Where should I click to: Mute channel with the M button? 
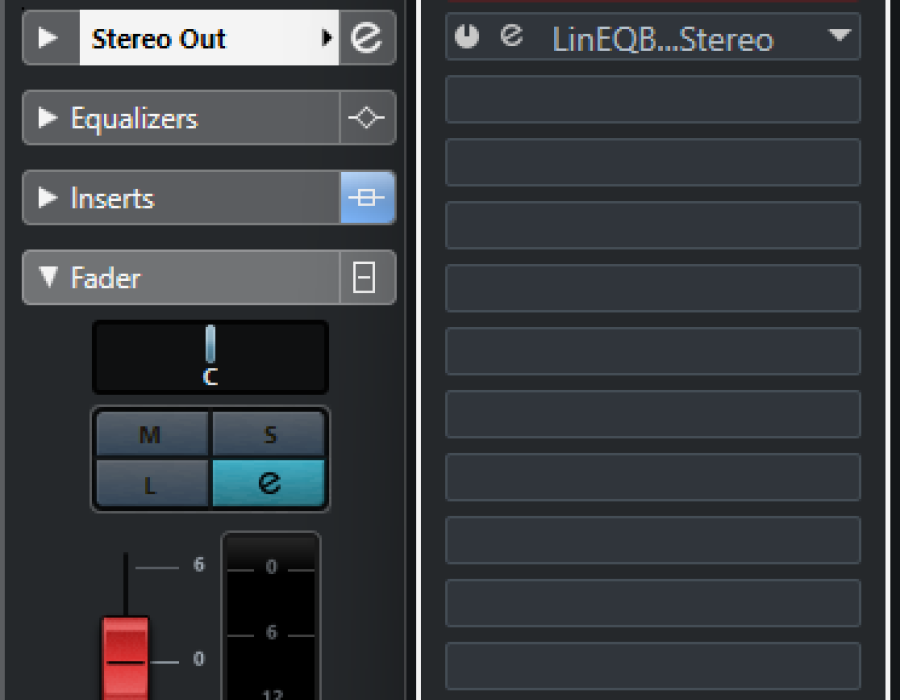click(x=152, y=434)
